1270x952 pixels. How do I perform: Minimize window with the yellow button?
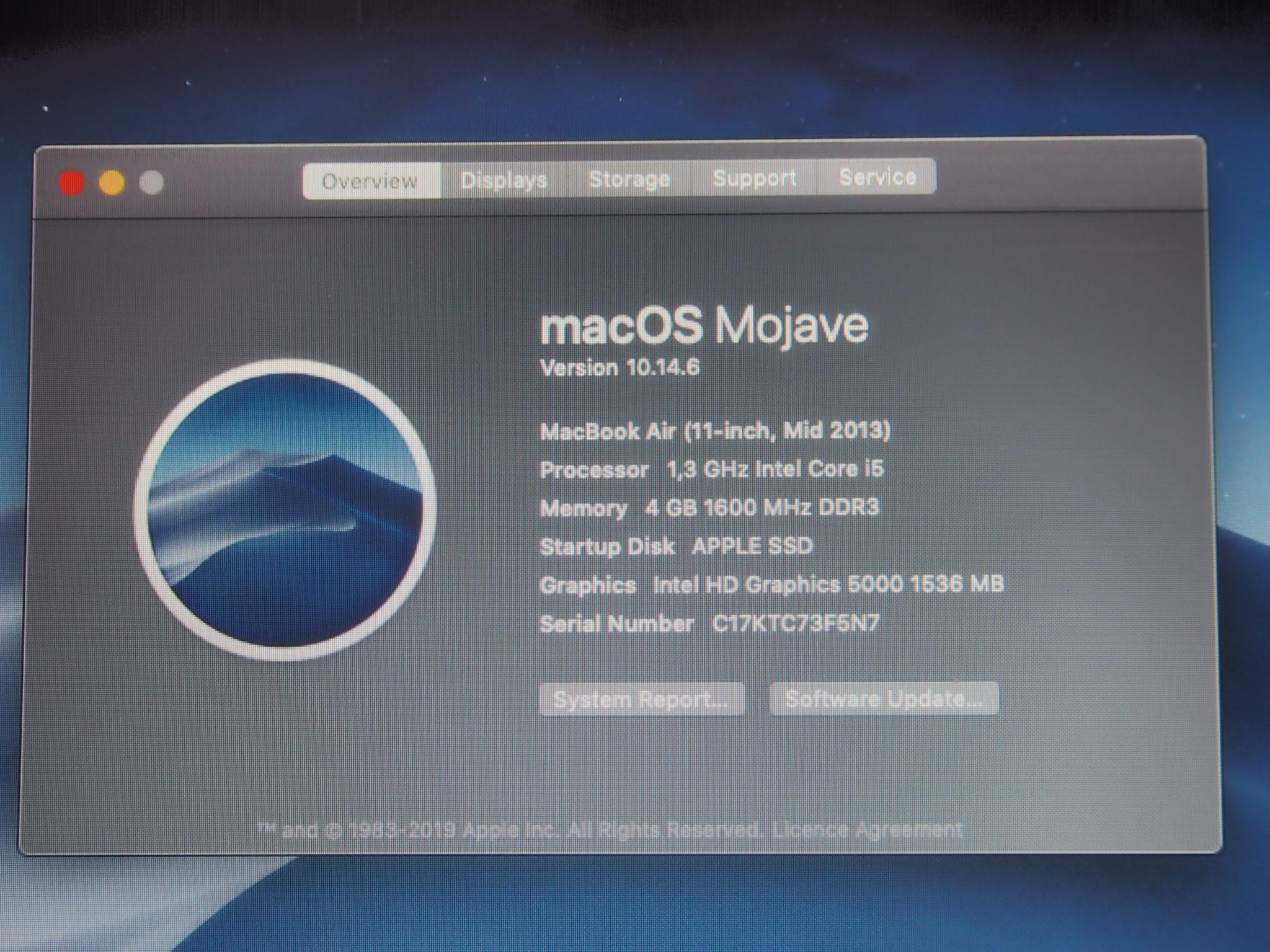point(112,183)
